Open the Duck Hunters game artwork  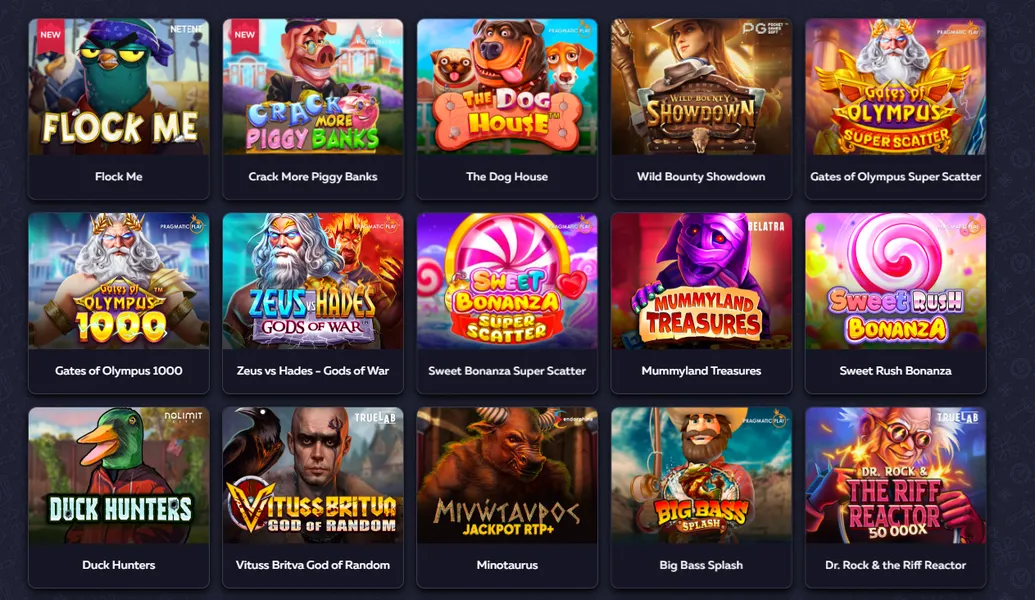pyautogui.click(x=119, y=475)
